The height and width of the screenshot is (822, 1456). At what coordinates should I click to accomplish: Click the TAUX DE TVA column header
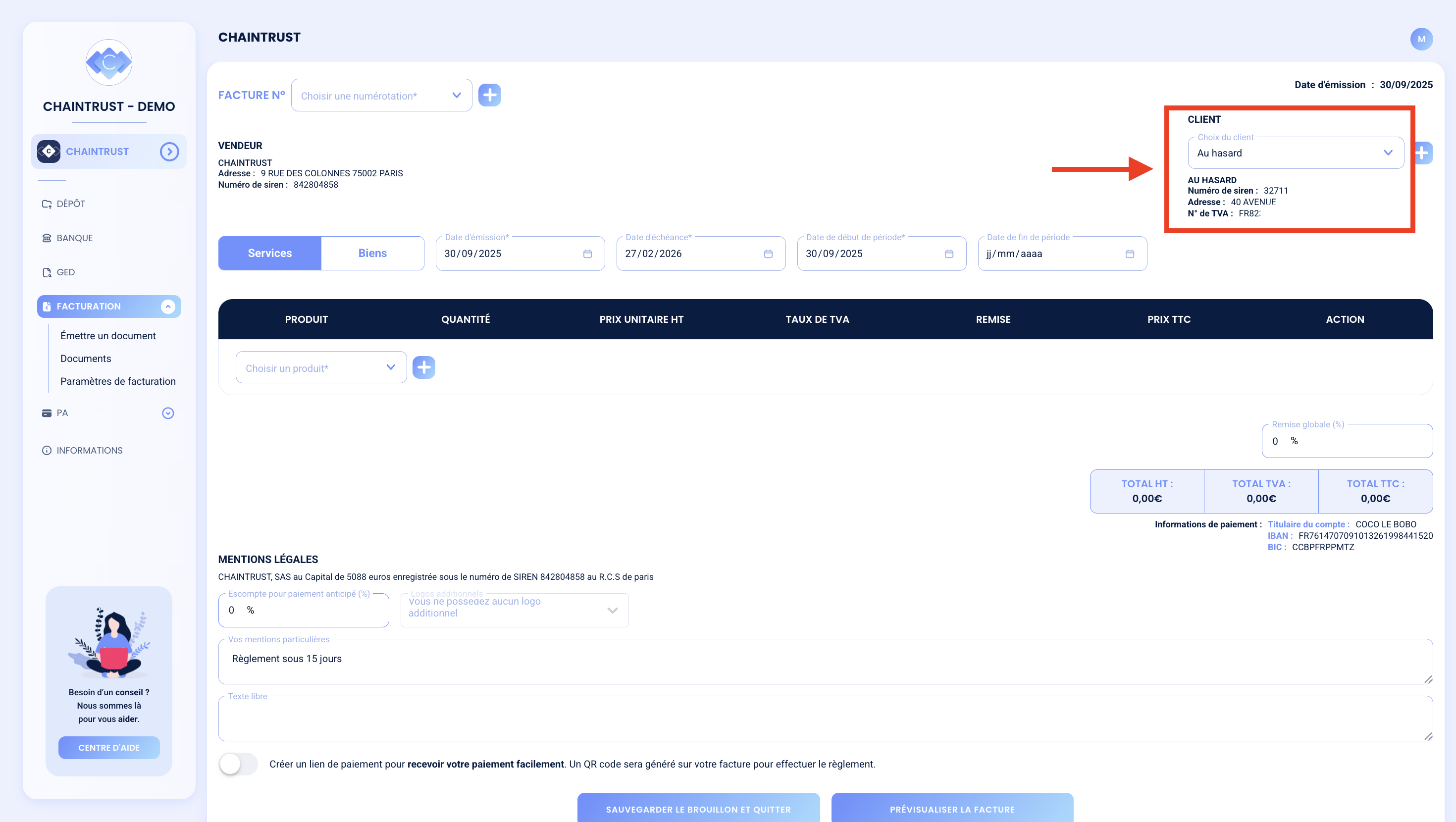[817, 319]
